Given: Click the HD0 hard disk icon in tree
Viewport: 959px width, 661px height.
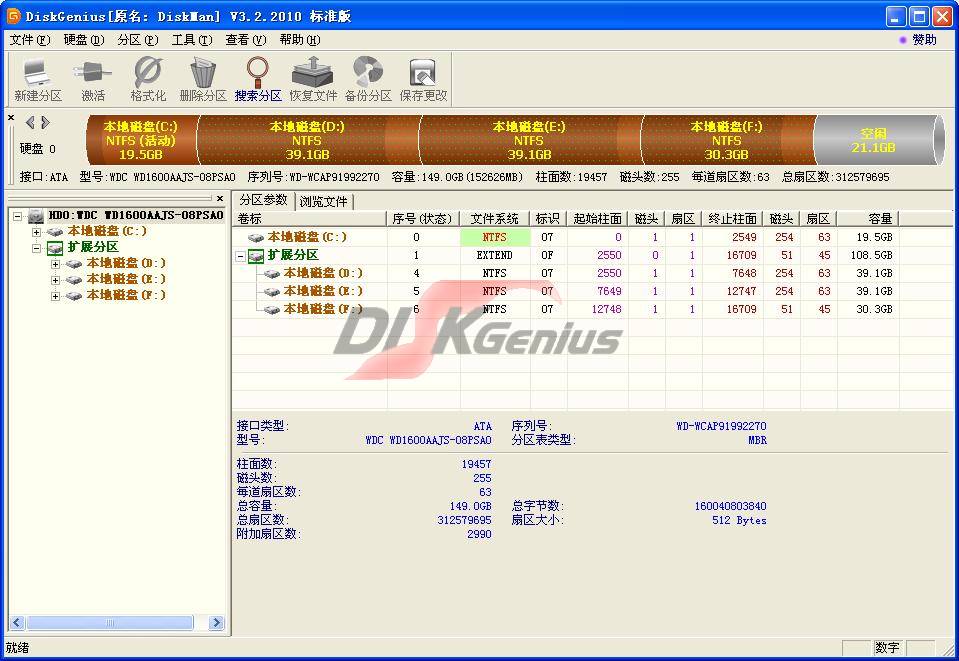Looking at the screenshot, I should [x=36, y=215].
